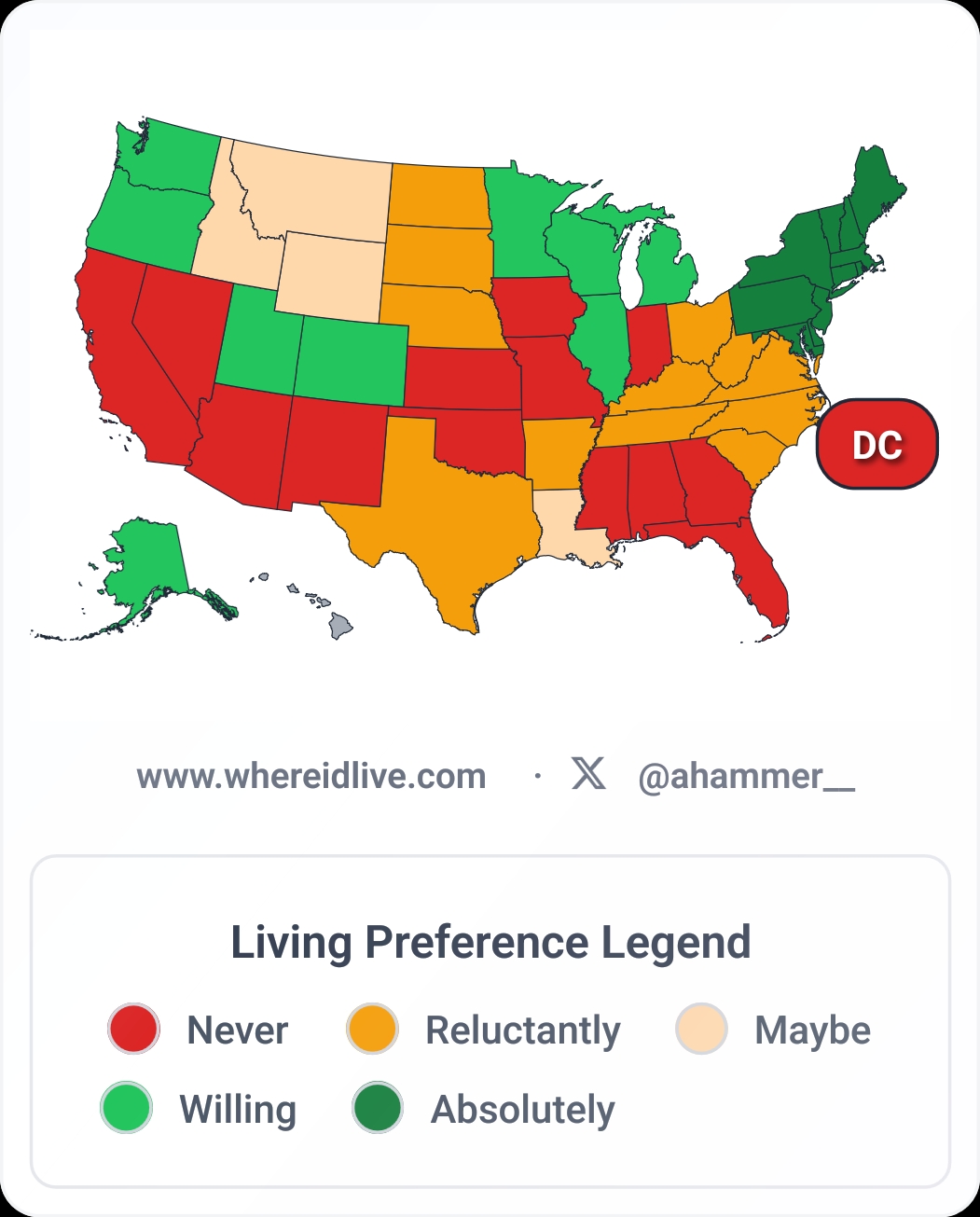The image size is (980, 1217).
Task: Click the state of Maine
Action: pyautogui.click(x=876, y=191)
